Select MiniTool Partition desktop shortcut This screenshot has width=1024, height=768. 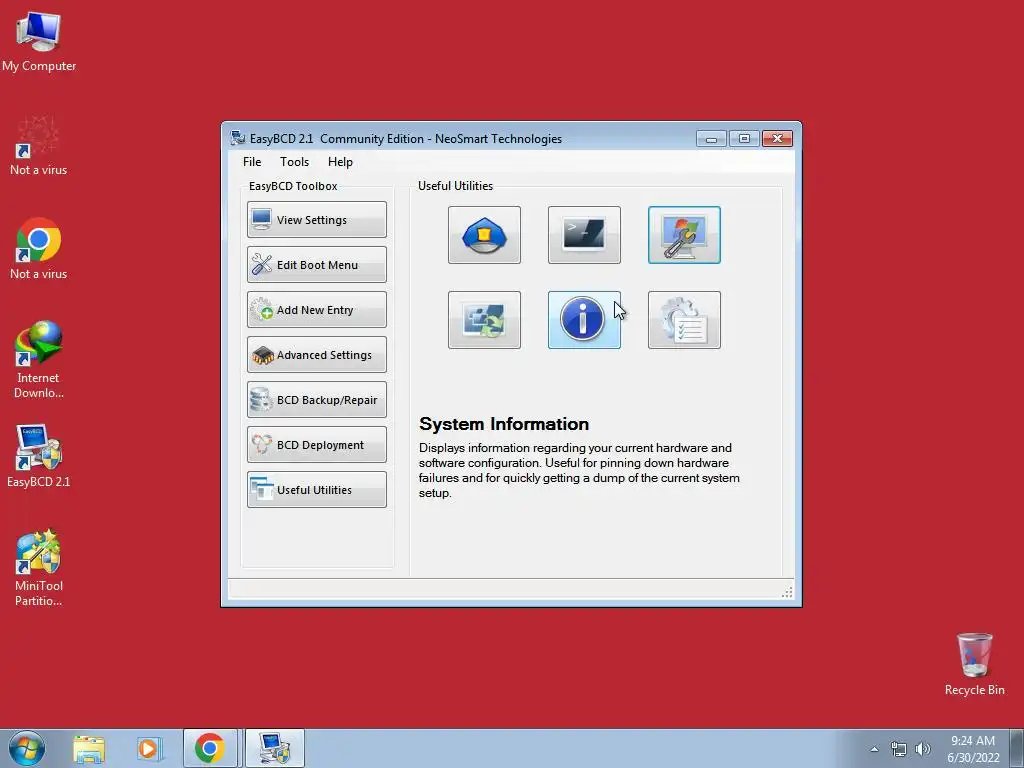pyautogui.click(x=39, y=568)
